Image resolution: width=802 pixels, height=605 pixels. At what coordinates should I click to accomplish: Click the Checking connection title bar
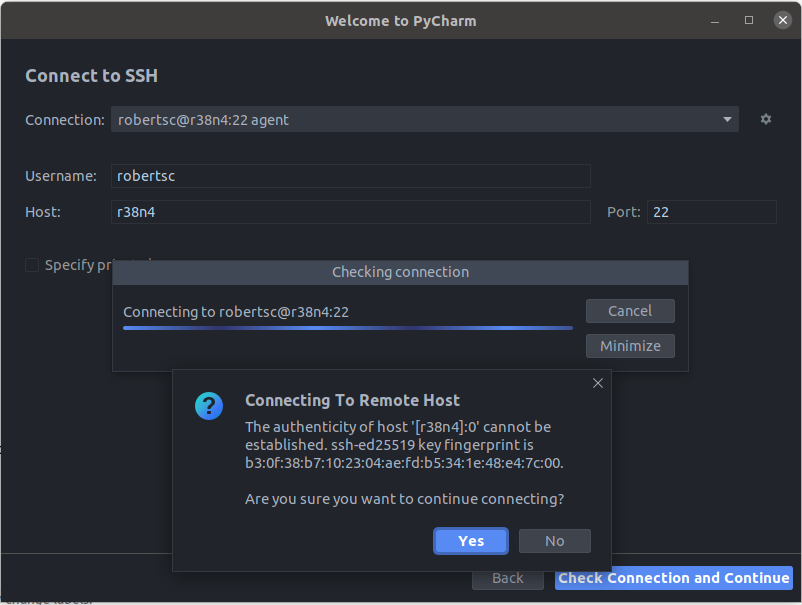[400, 272]
